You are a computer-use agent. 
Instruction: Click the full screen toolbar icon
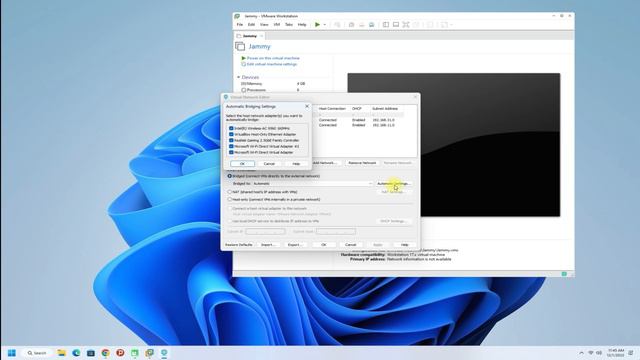point(406,24)
